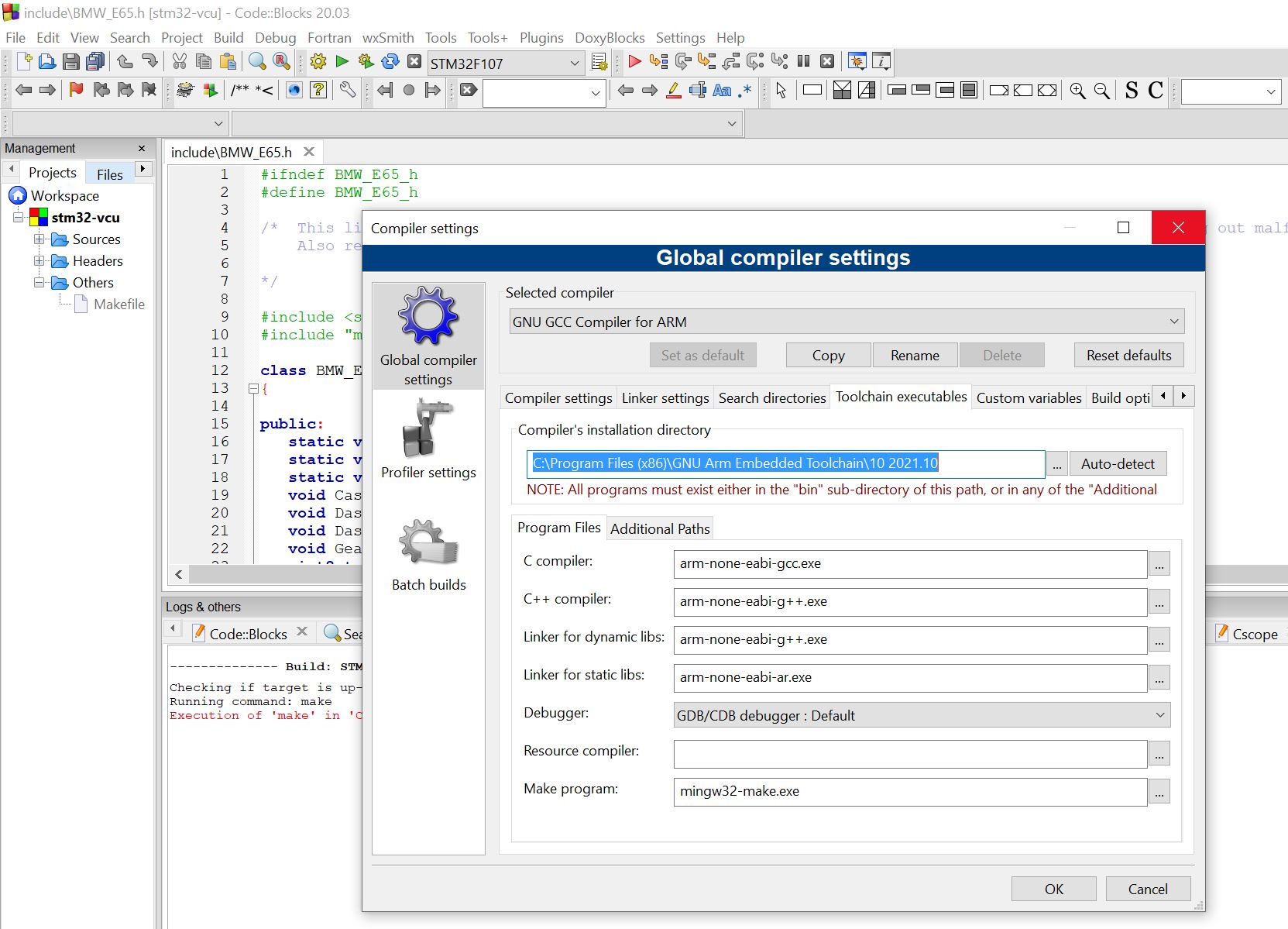Toggle Match case (Aa) search option
This screenshot has width=1288, height=929.
click(x=722, y=91)
